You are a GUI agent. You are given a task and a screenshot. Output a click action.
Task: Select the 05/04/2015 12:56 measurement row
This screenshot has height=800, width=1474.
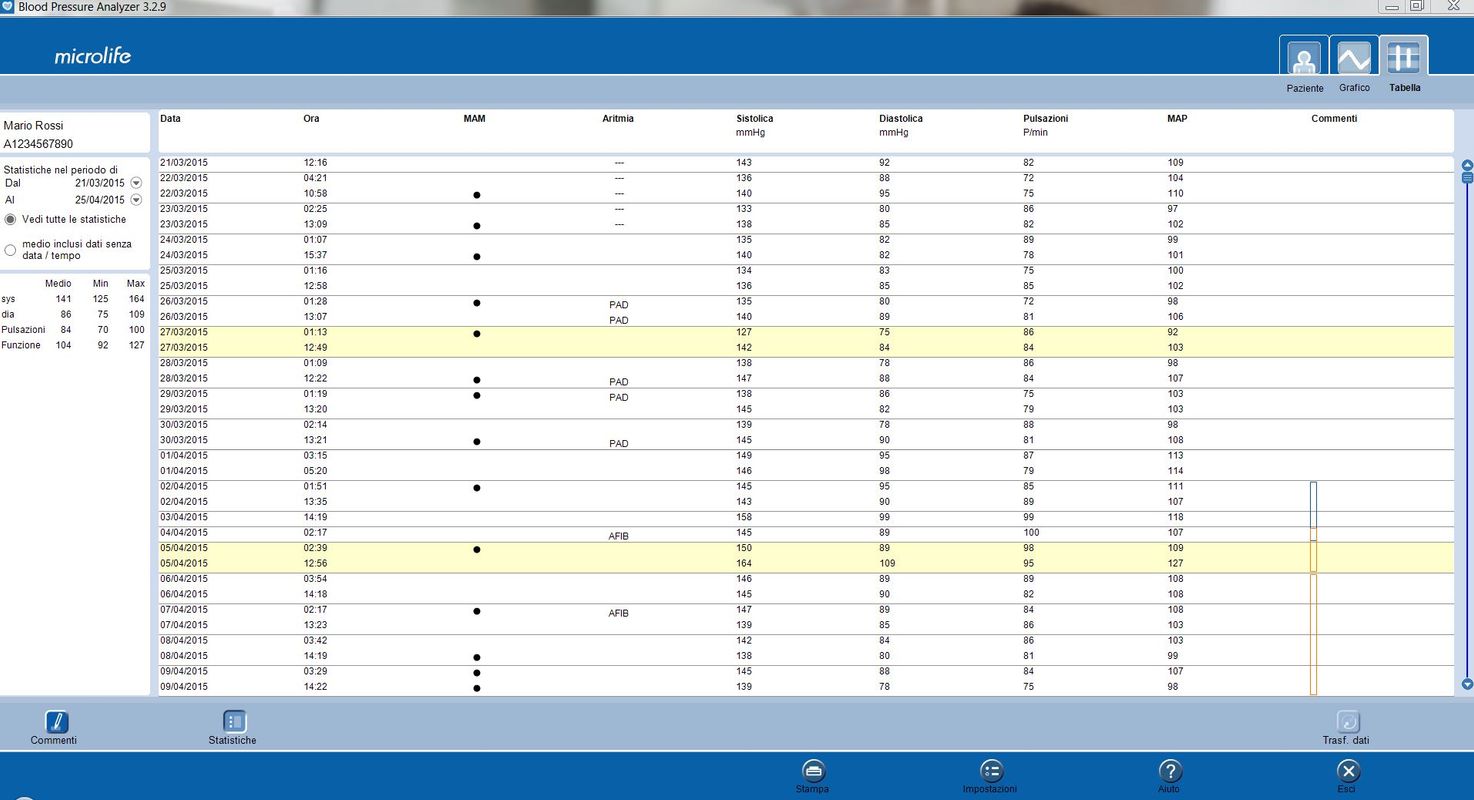tap(600, 564)
